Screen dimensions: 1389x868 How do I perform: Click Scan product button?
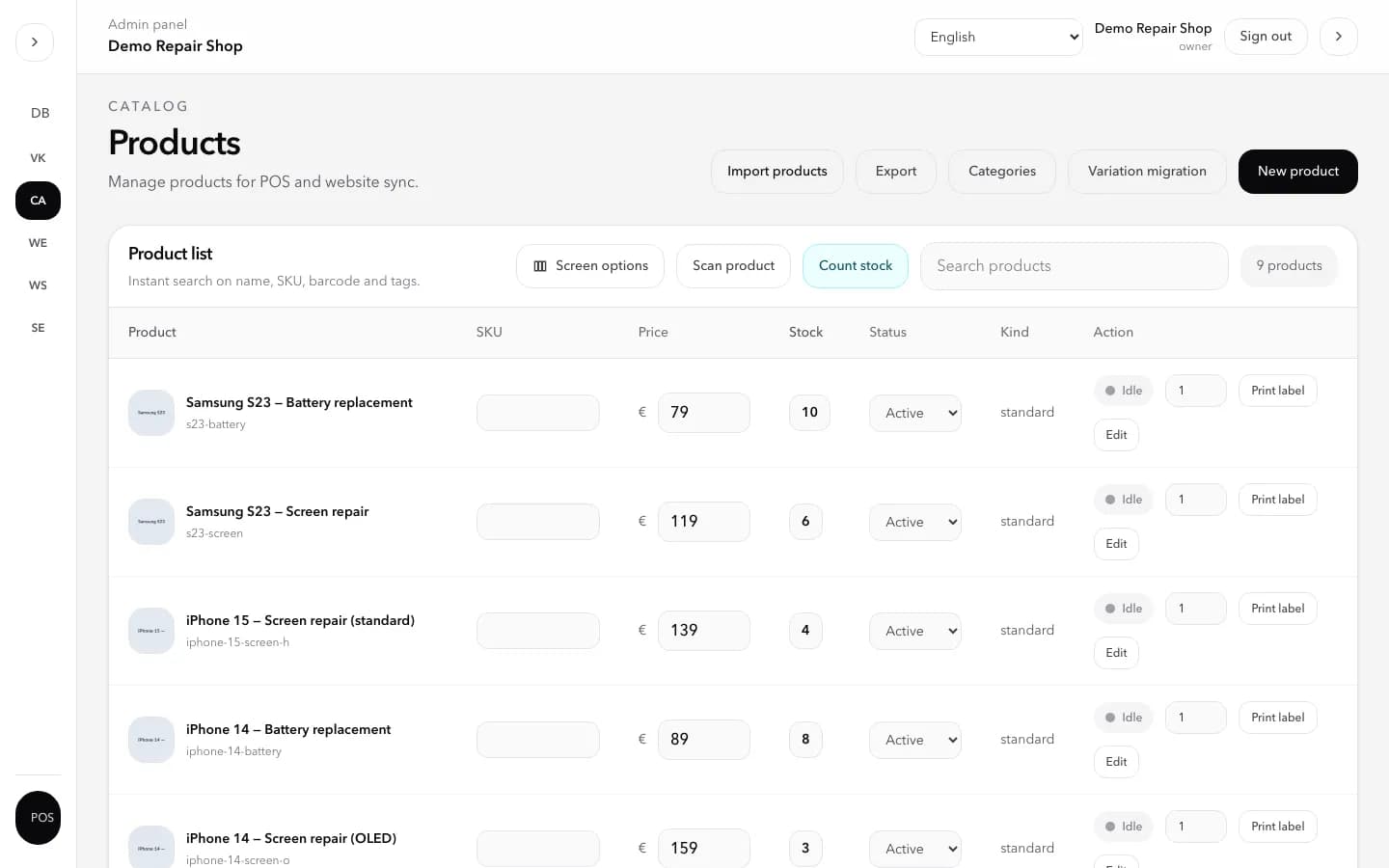click(733, 266)
